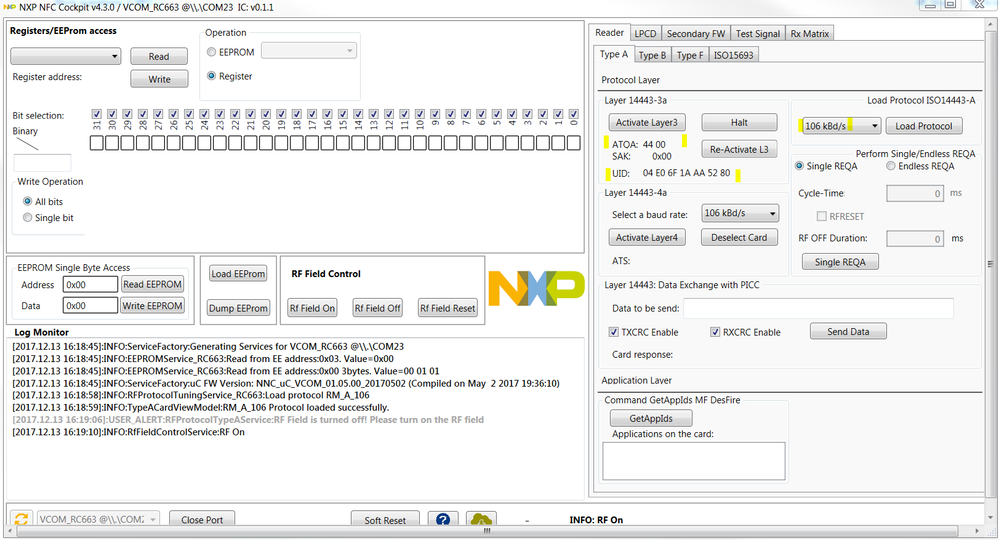Image resolution: width=999 pixels, height=540 pixels.
Task: Click the GetAppIds button
Action: click(651, 418)
